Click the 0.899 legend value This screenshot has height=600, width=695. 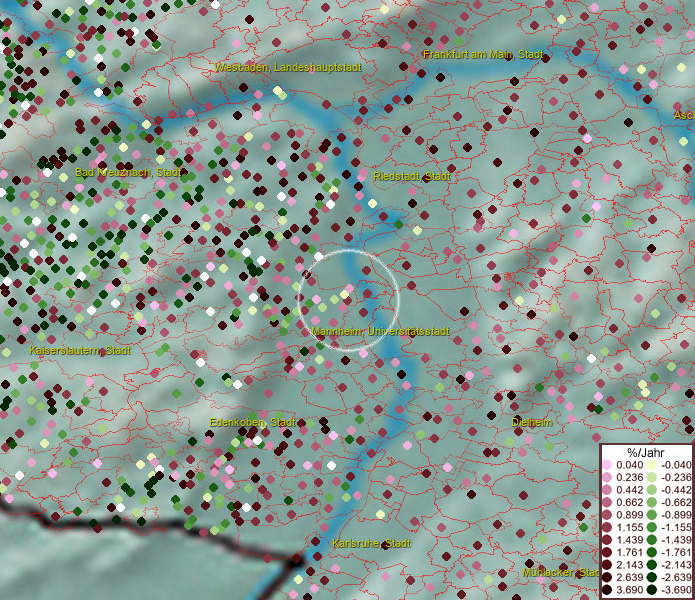tap(629, 515)
